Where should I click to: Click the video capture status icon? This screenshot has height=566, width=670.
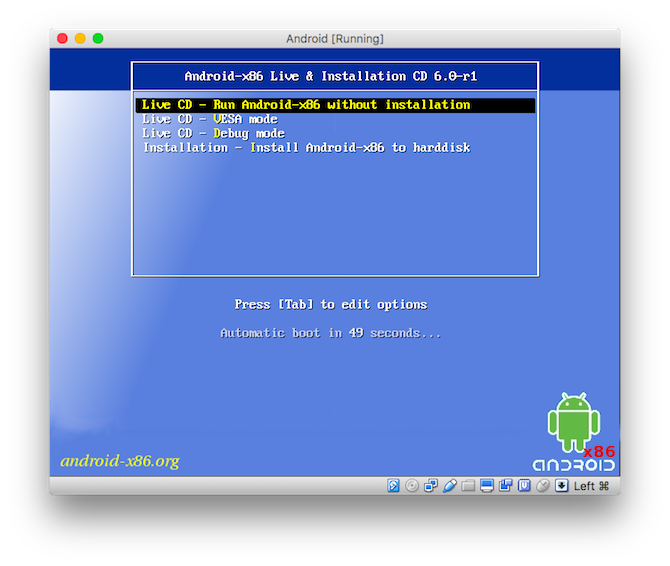(505, 486)
